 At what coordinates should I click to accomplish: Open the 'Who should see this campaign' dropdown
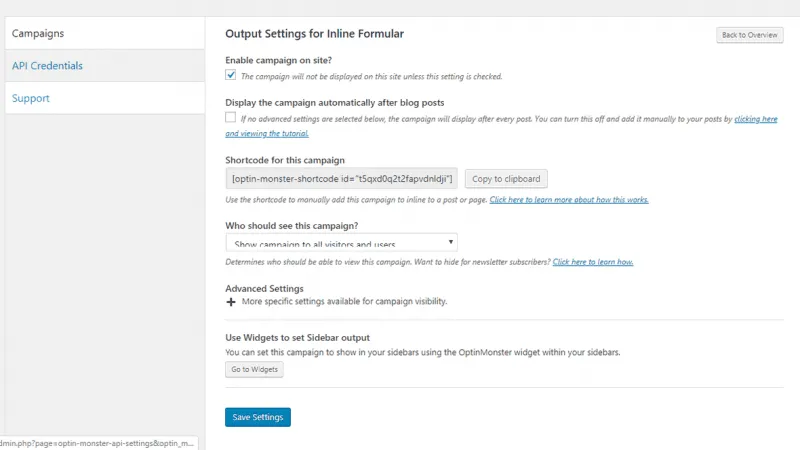(341, 242)
